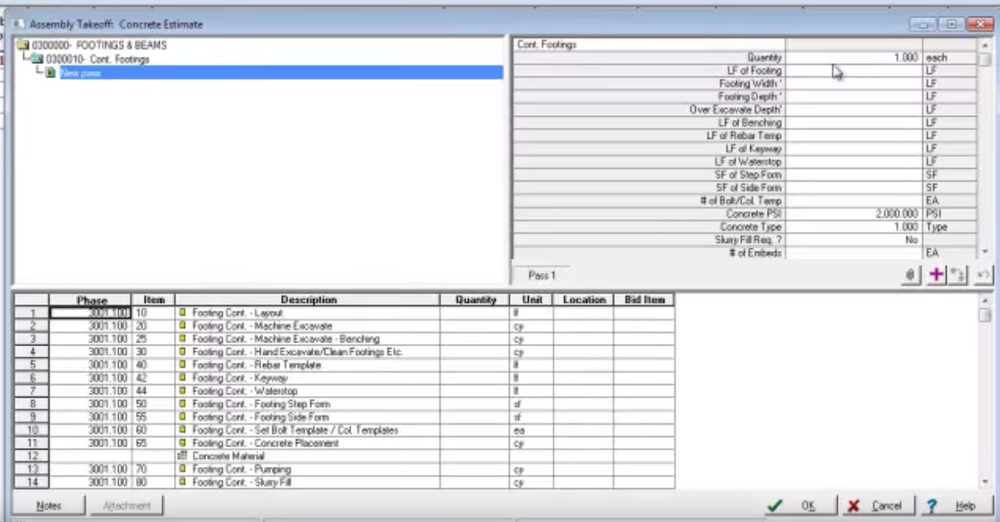Open the Pass 1 tab
The width and height of the screenshot is (1000, 522).
click(x=541, y=275)
